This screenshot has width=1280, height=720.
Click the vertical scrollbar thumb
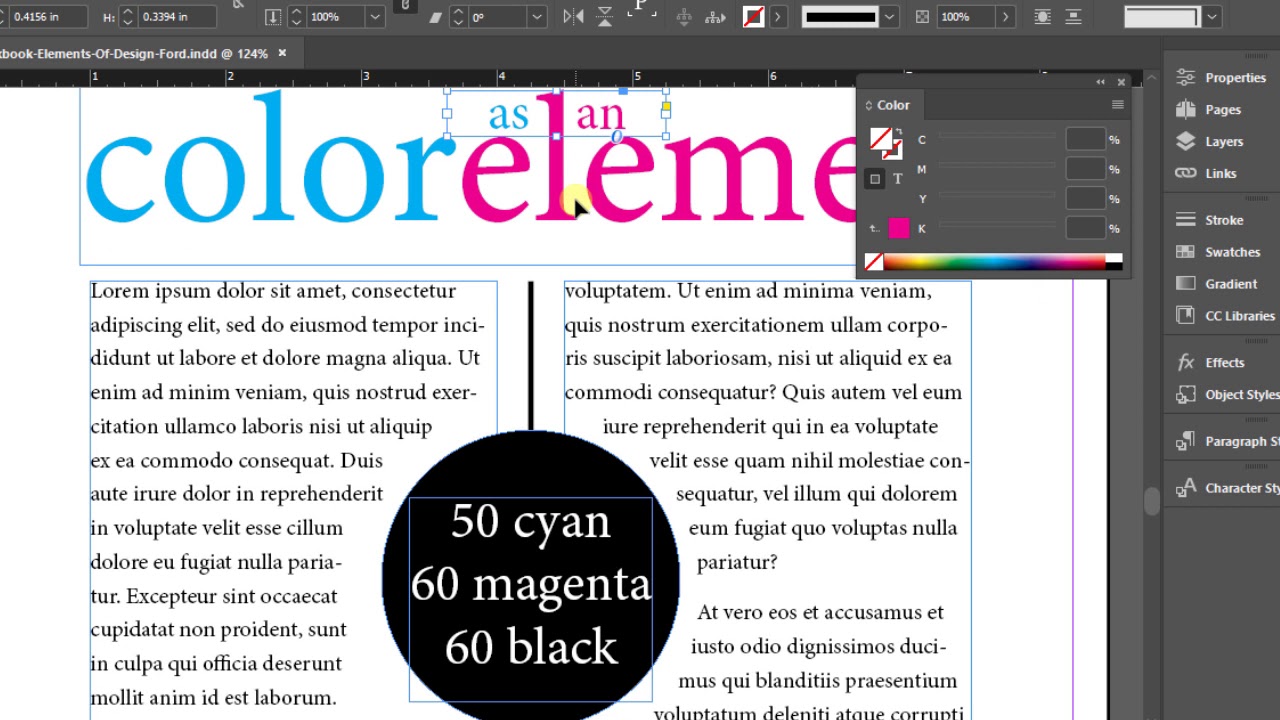1152,500
